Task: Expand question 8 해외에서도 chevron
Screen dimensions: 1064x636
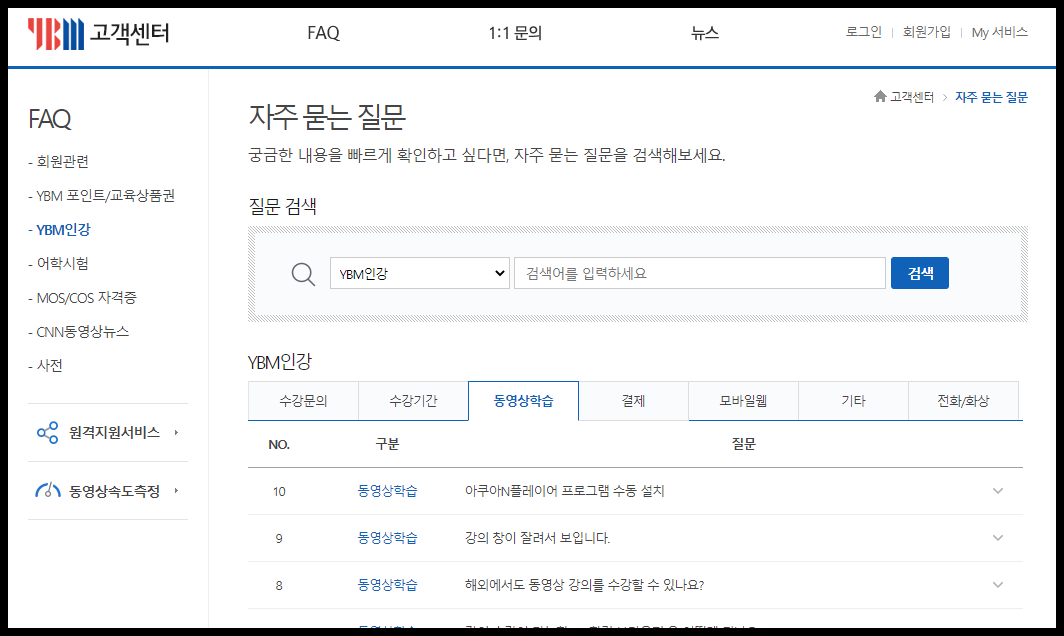Action: tap(998, 584)
